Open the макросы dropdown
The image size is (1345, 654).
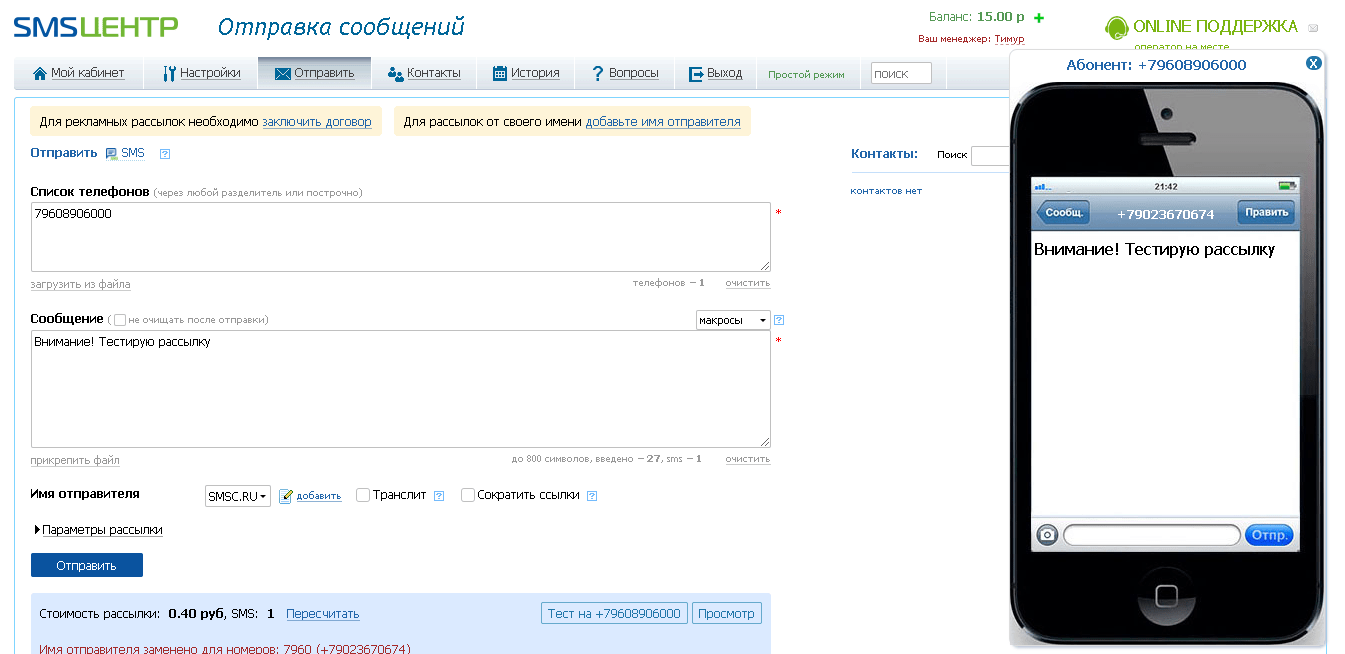pos(733,320)
